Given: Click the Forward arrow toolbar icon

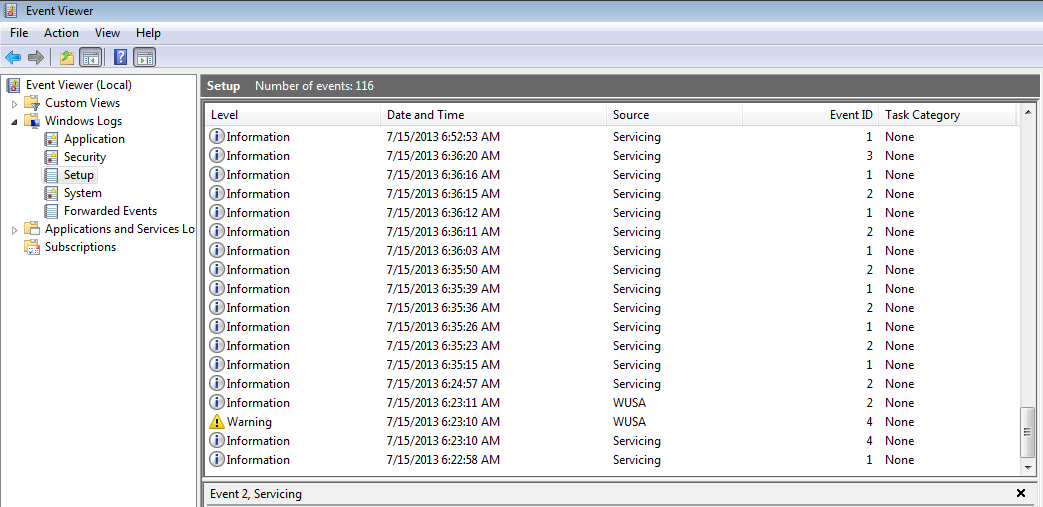Looking at the screenshot, I should tap(36, 57).
